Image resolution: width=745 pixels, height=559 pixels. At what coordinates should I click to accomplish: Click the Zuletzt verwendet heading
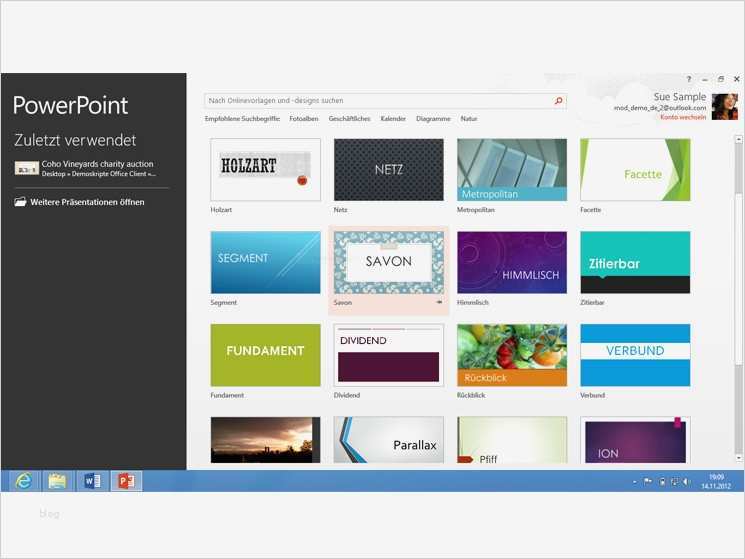[75, 140]
